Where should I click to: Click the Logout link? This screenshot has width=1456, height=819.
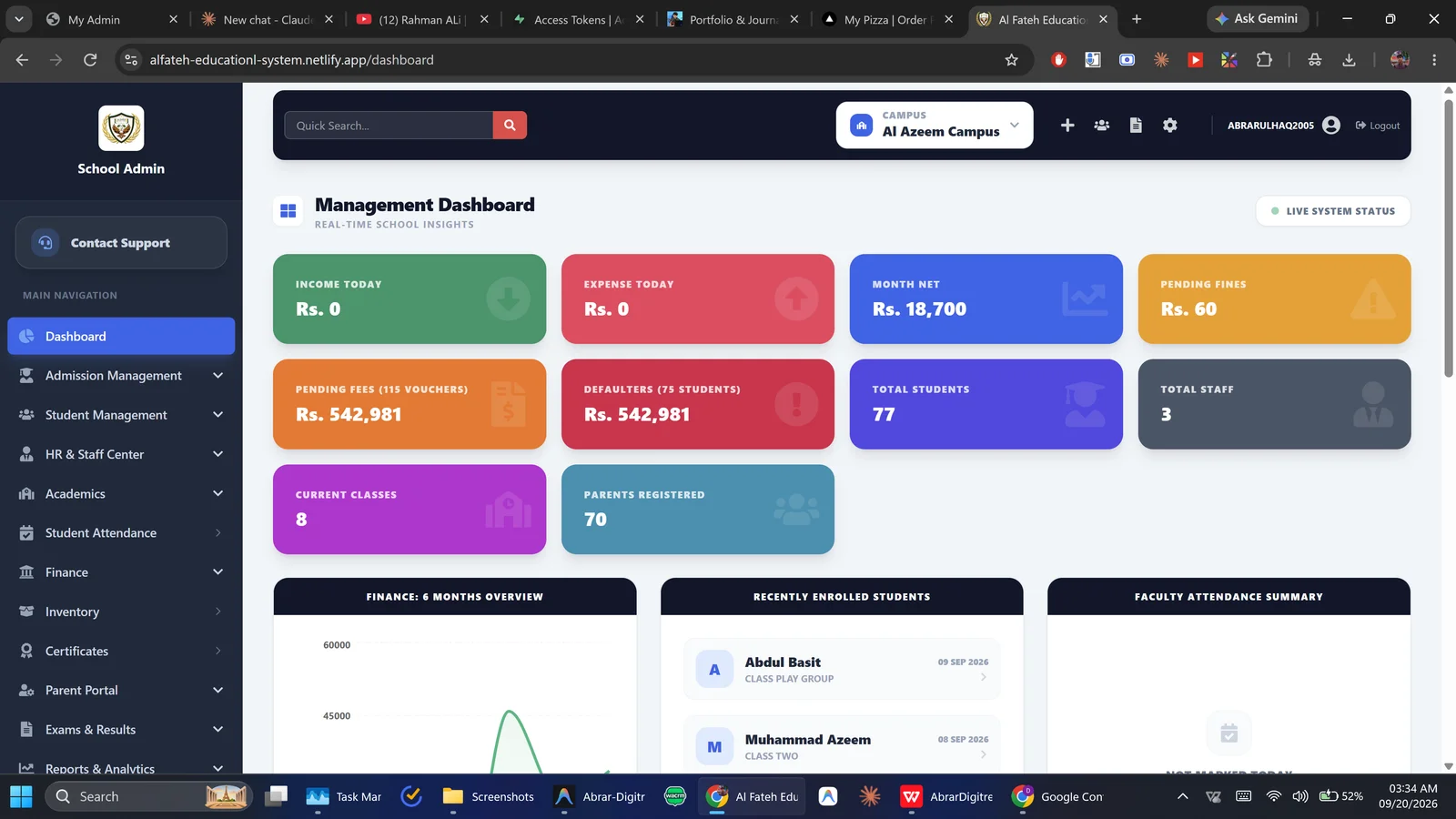pyautogui.click(x=1378, y=126)
